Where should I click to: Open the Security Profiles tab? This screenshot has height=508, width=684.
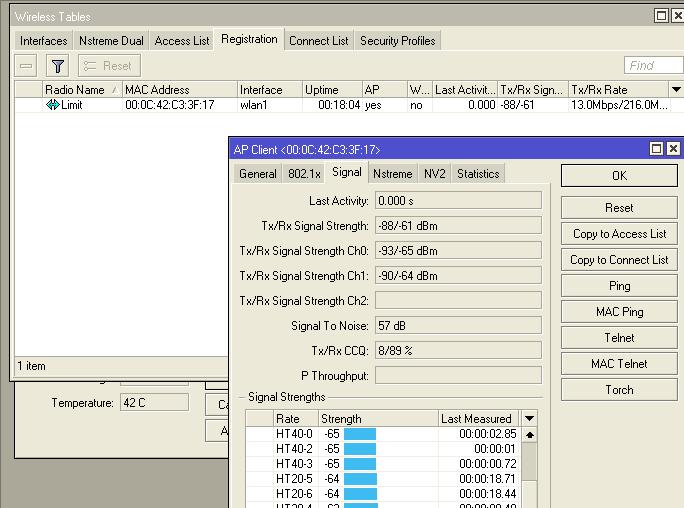pyautogui.click(x=398, y=41)
